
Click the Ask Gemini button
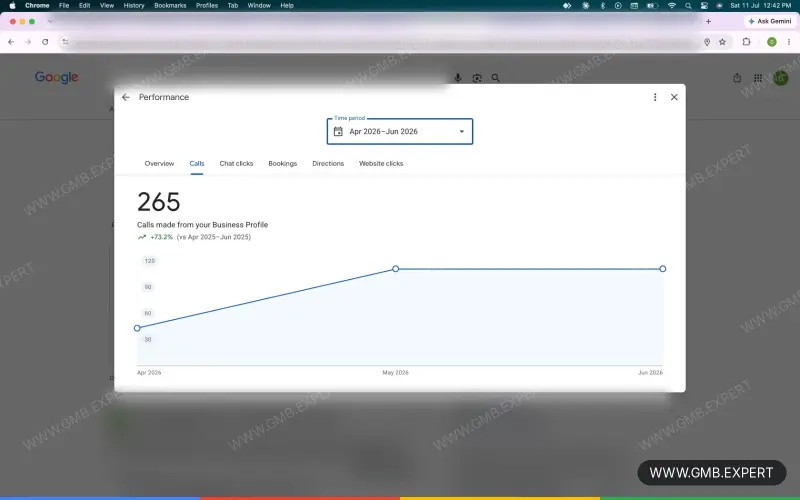(x=770, y=21)
